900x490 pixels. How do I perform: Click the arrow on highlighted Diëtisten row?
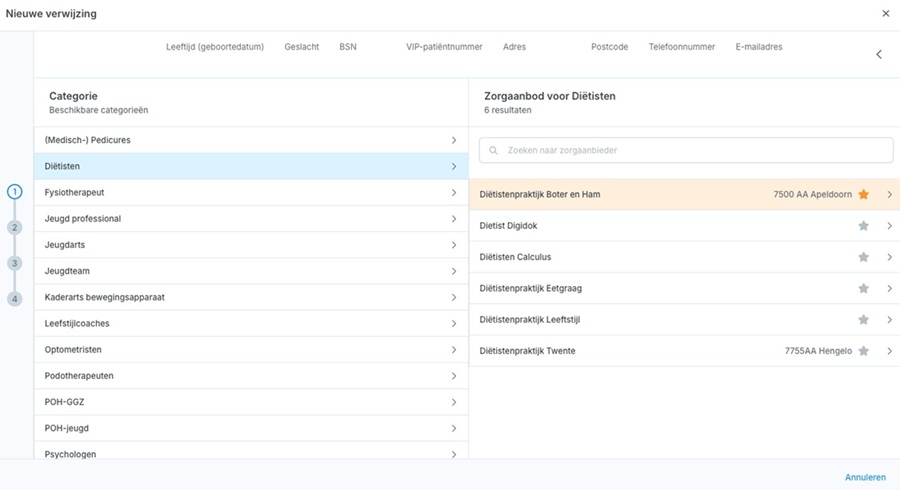tap(453, 166)
